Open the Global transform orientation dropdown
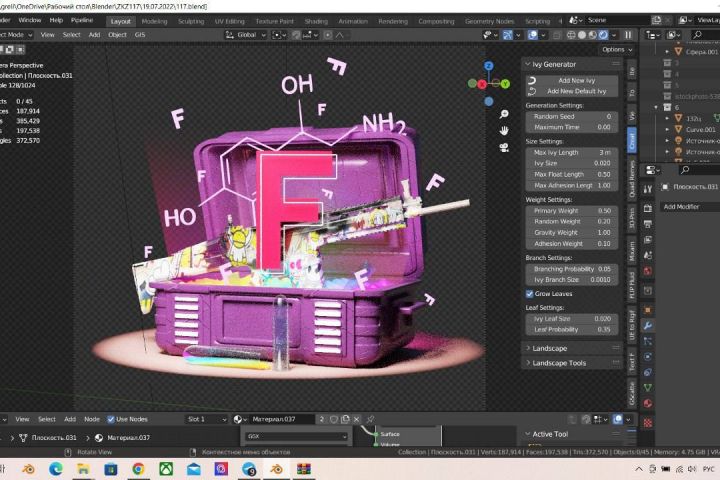Image resolution: width=720 pixels, height=480 pixels. (x=246, y=35)
